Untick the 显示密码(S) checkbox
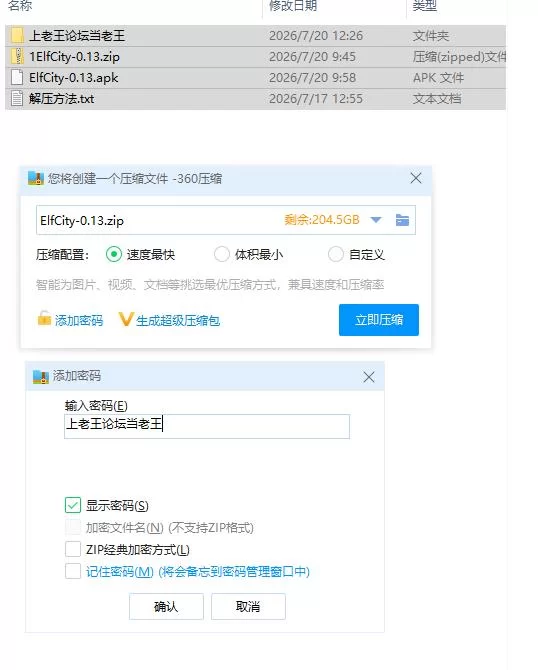 tap(73, 505)
